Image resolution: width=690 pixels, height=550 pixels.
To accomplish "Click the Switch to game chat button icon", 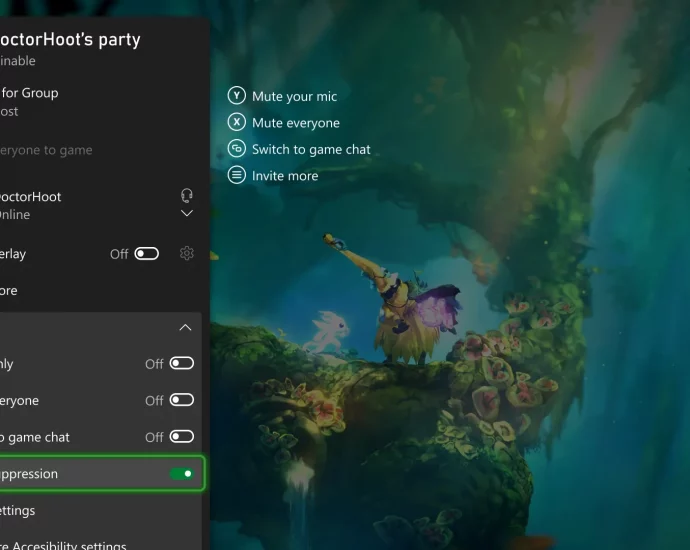I will pos(237,149).
